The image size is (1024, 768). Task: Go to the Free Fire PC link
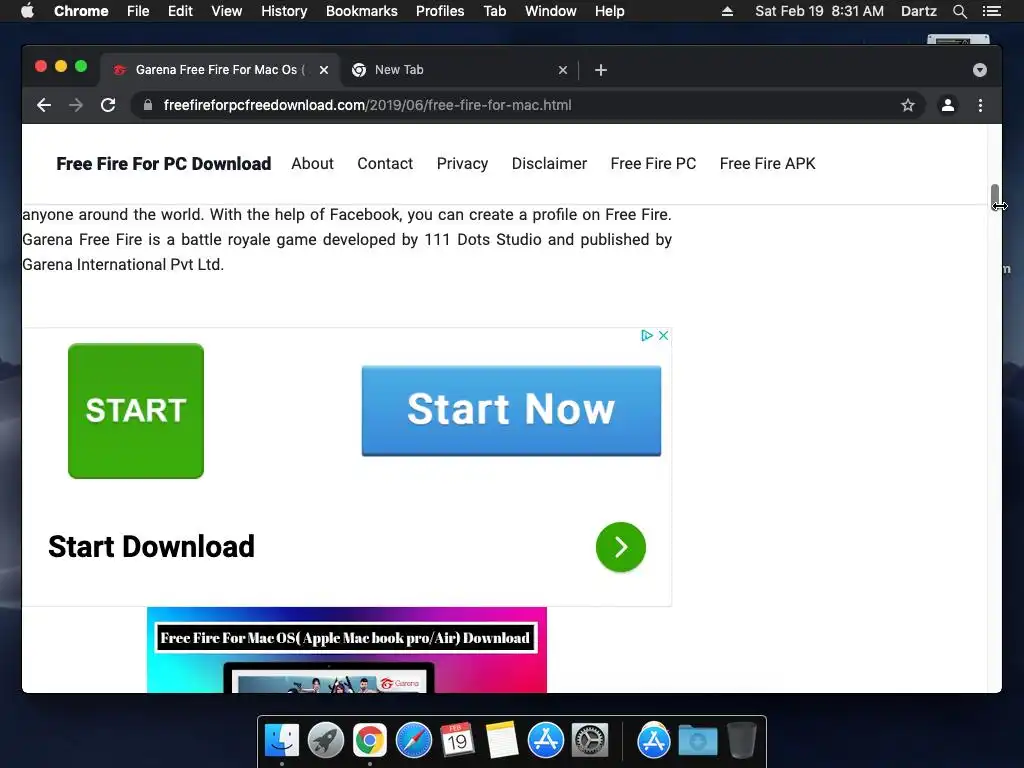coord(653,164)
